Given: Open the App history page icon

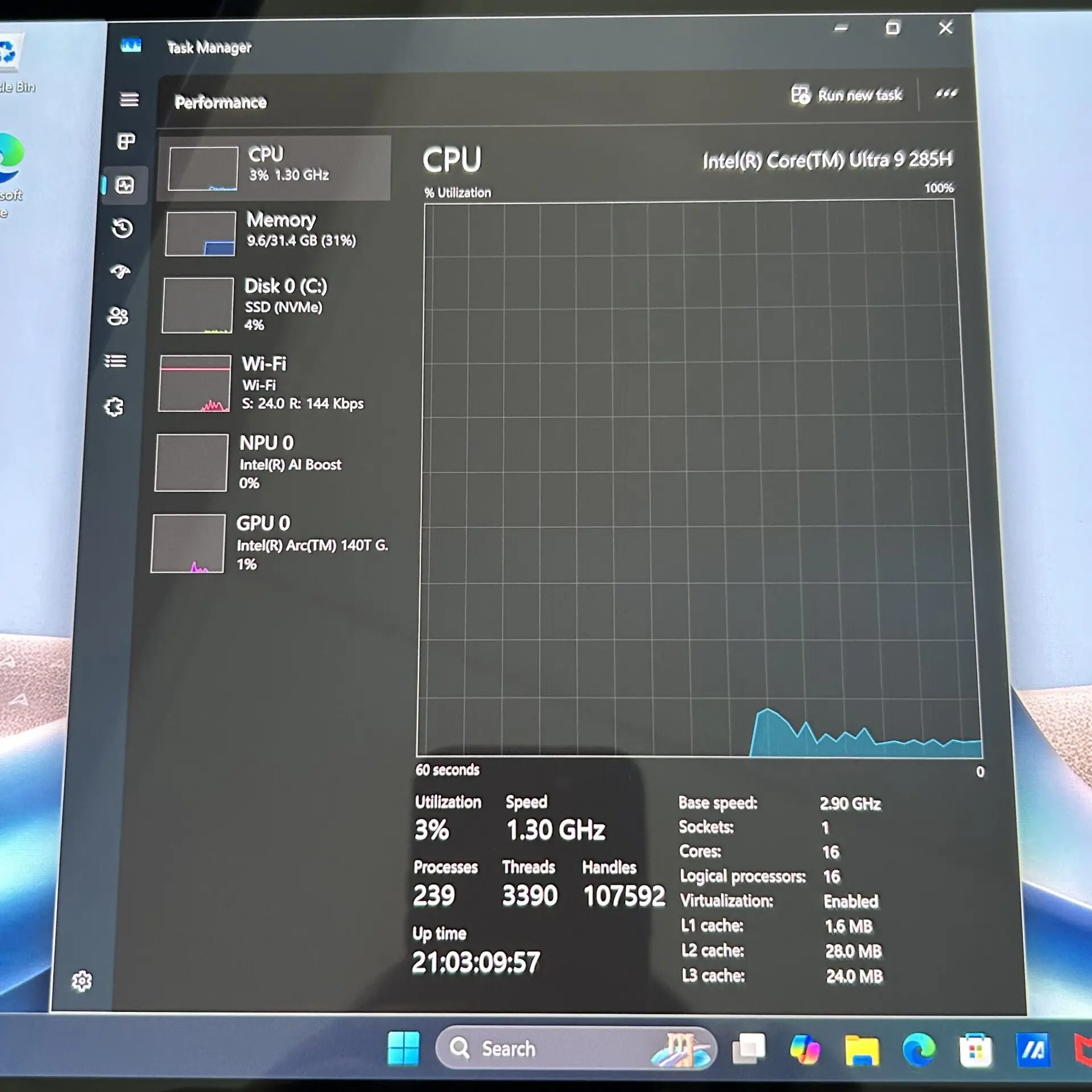Looking at the screenshot, I should (x=122, y=228).
